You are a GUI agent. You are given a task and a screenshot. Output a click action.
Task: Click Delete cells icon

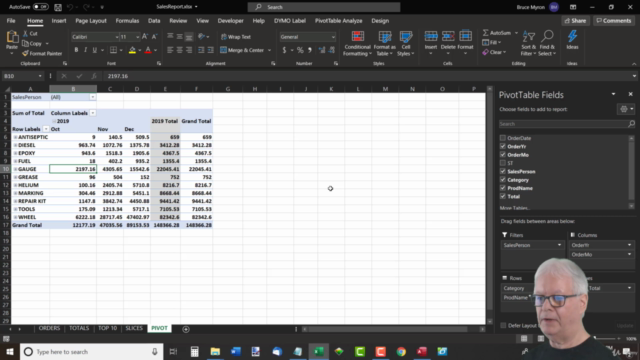(448, 37)
